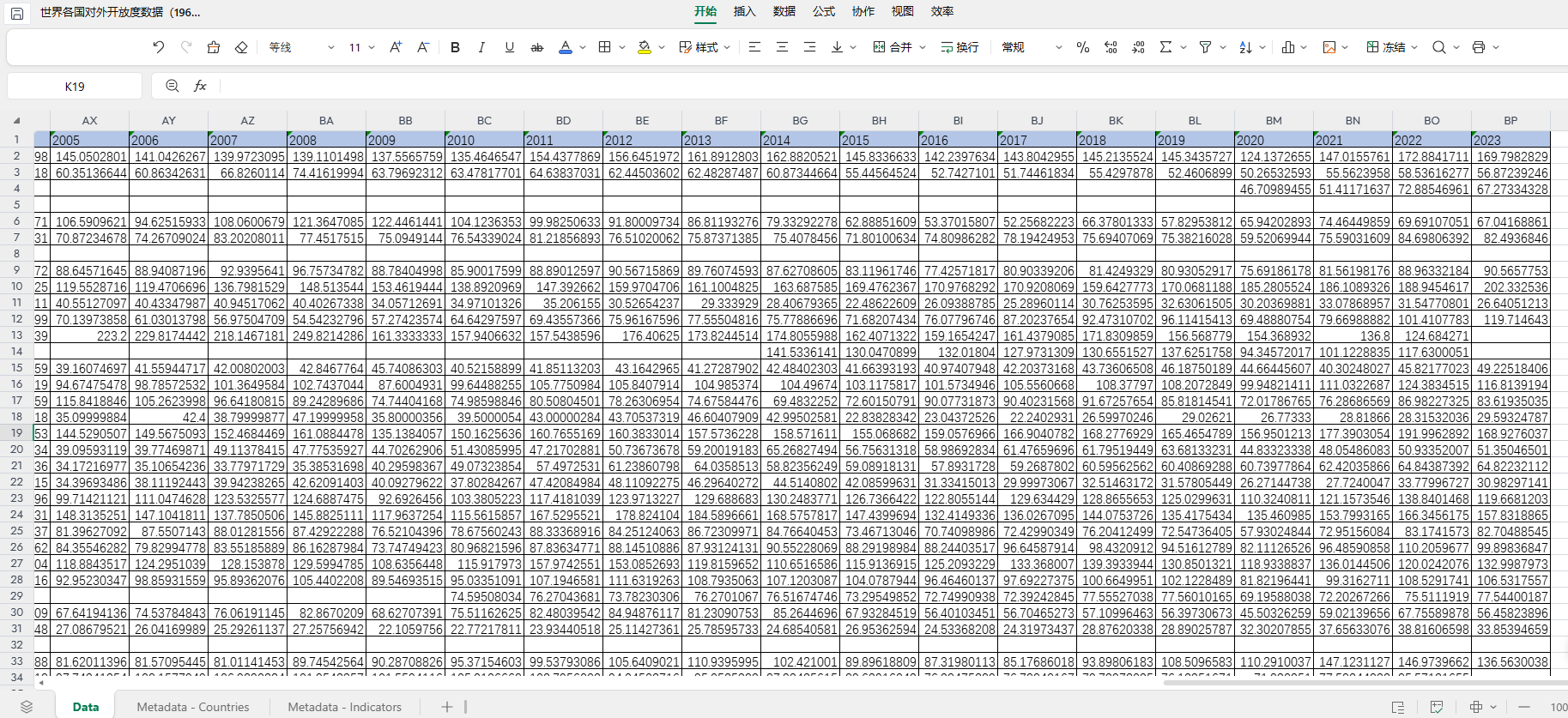1568x718 pixels.
Task: Toggle strikethrough formatting
Action: coord(537,47)
